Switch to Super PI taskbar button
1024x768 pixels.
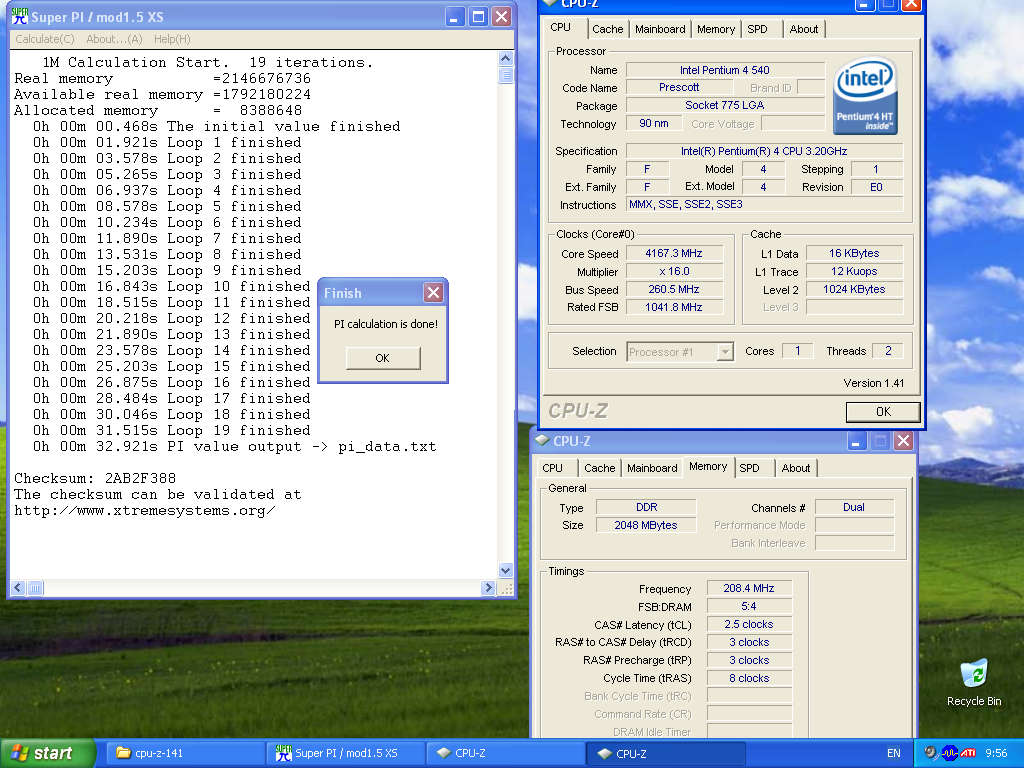pyautogui.click(x=345, y=753)
